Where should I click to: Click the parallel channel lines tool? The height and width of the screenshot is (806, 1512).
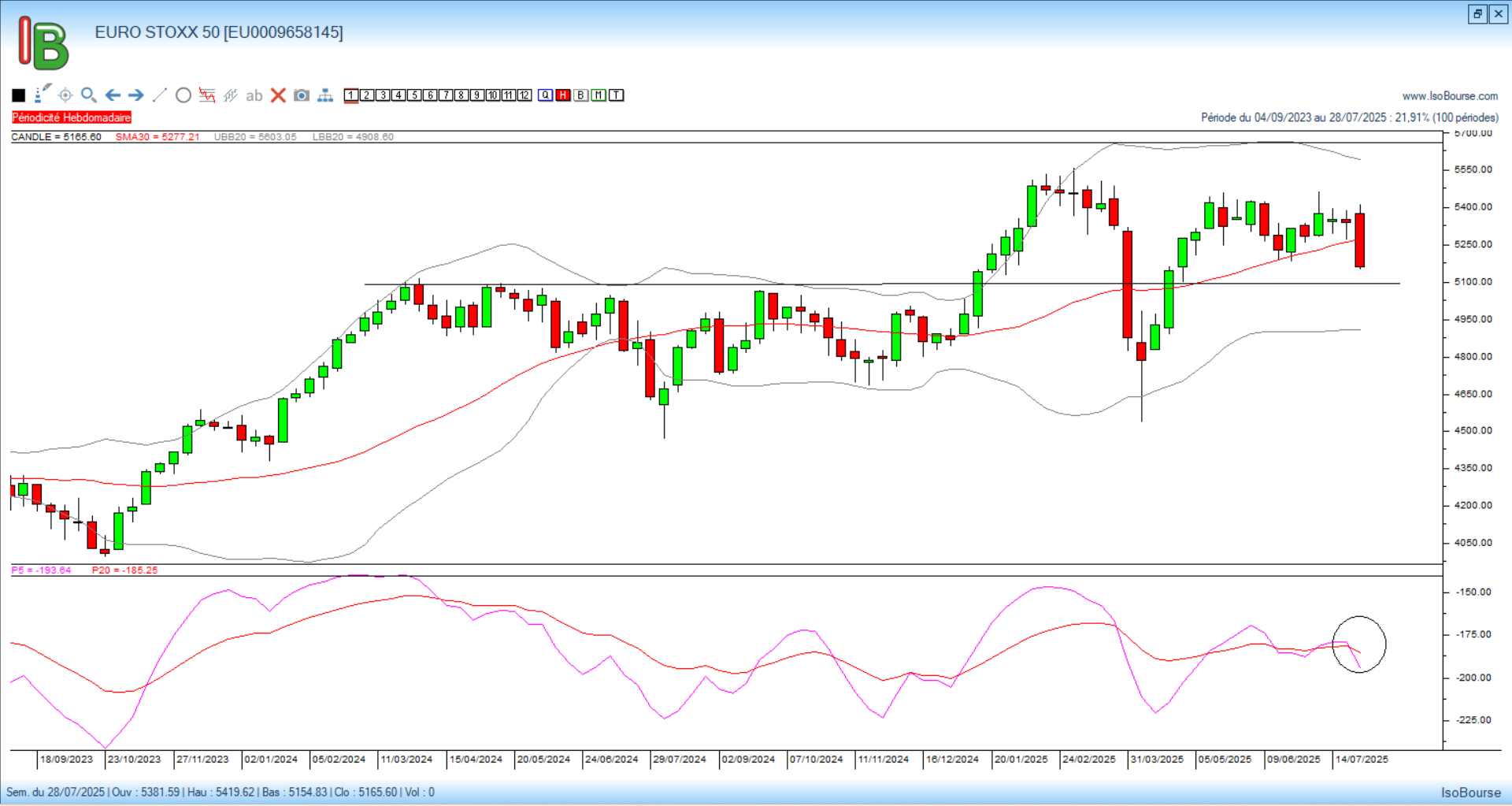point(231,95)
